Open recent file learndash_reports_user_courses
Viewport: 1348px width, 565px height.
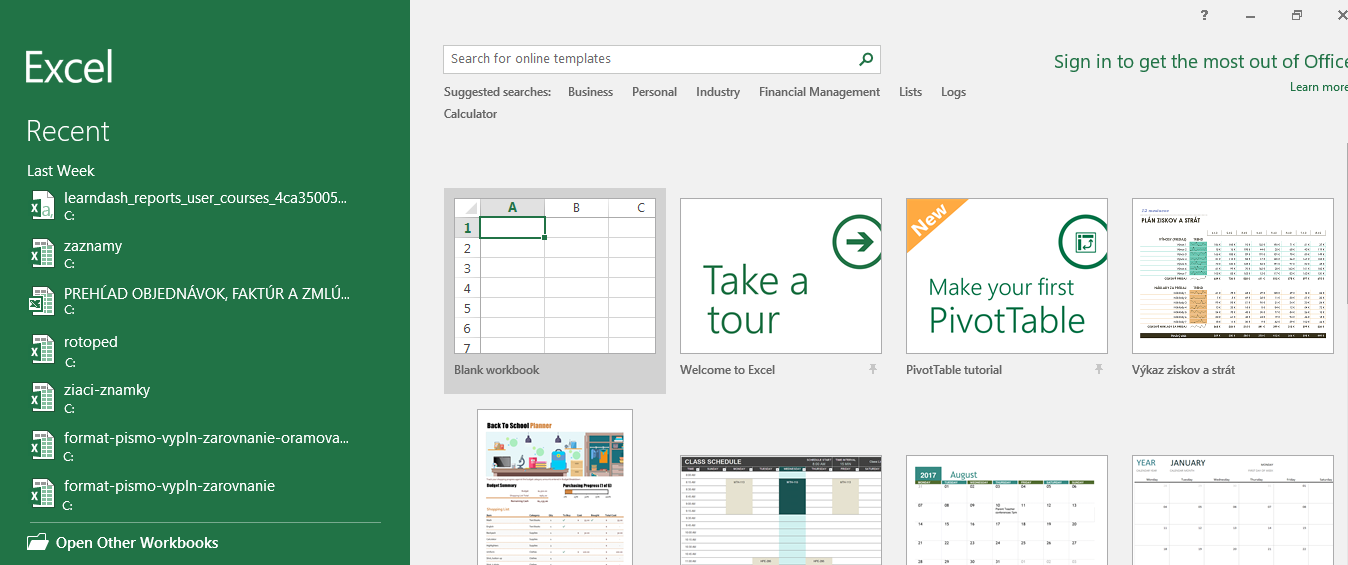click(x=204, y=206)
